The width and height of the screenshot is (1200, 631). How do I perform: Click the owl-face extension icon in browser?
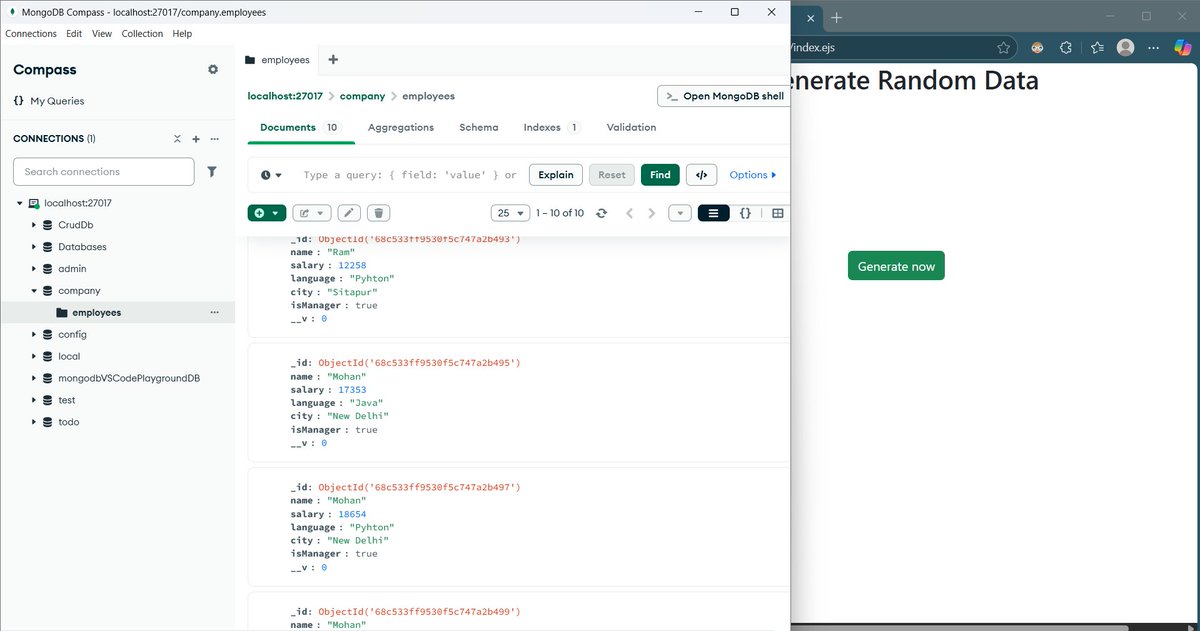tap(1038, 47)
